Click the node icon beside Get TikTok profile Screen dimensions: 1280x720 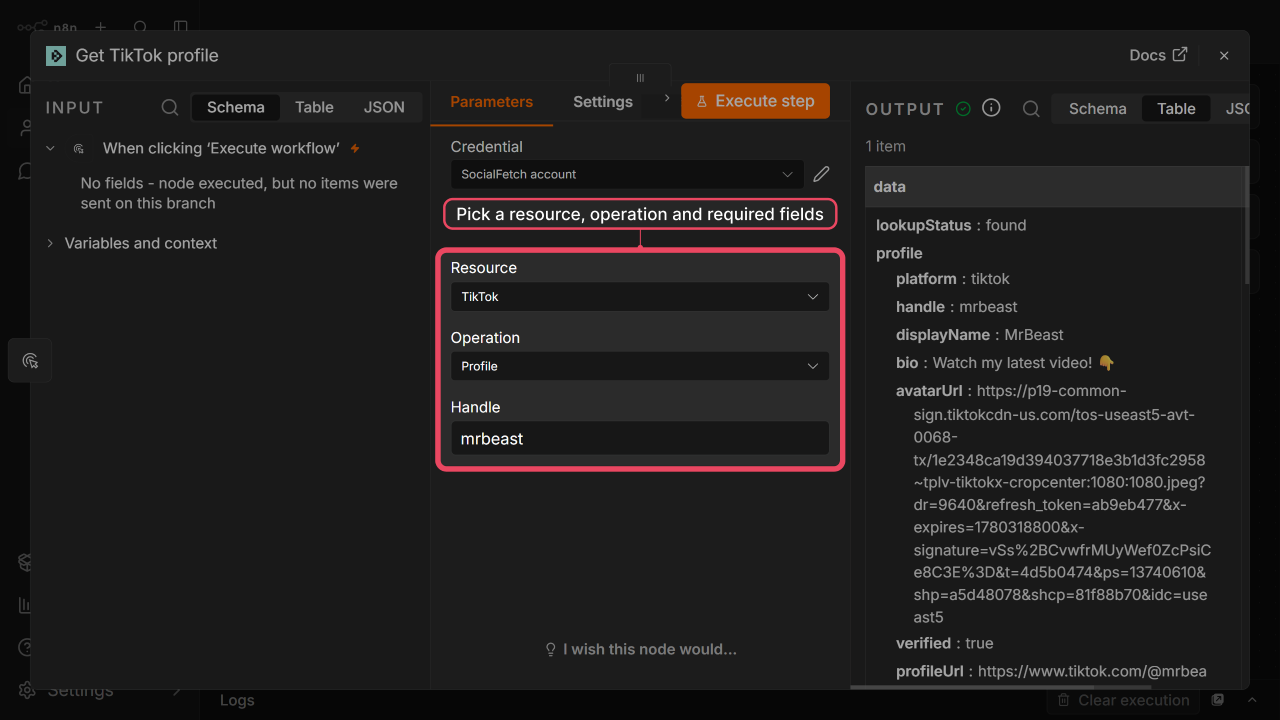click(56, 56)
